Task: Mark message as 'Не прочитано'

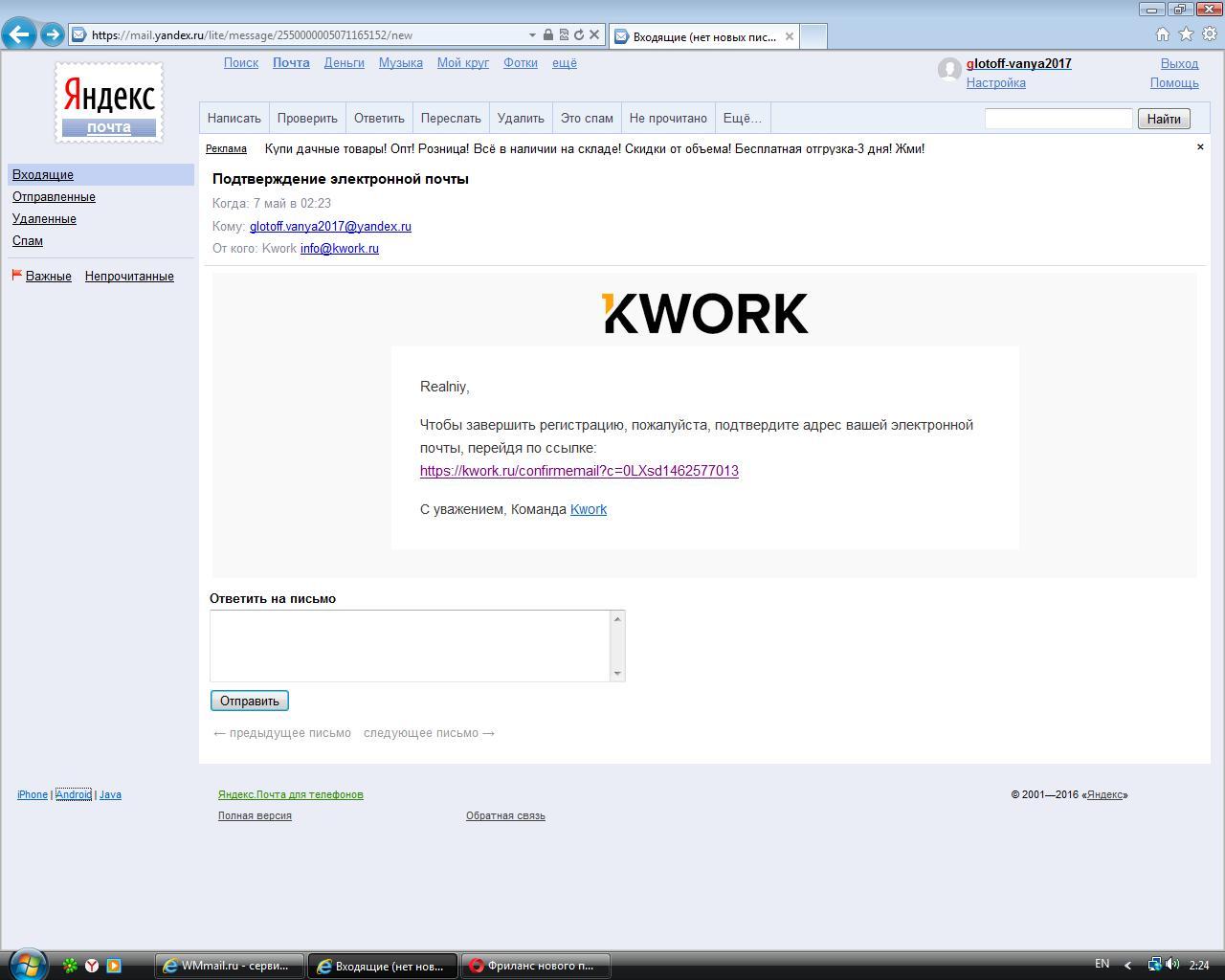Action: [668, 118]
